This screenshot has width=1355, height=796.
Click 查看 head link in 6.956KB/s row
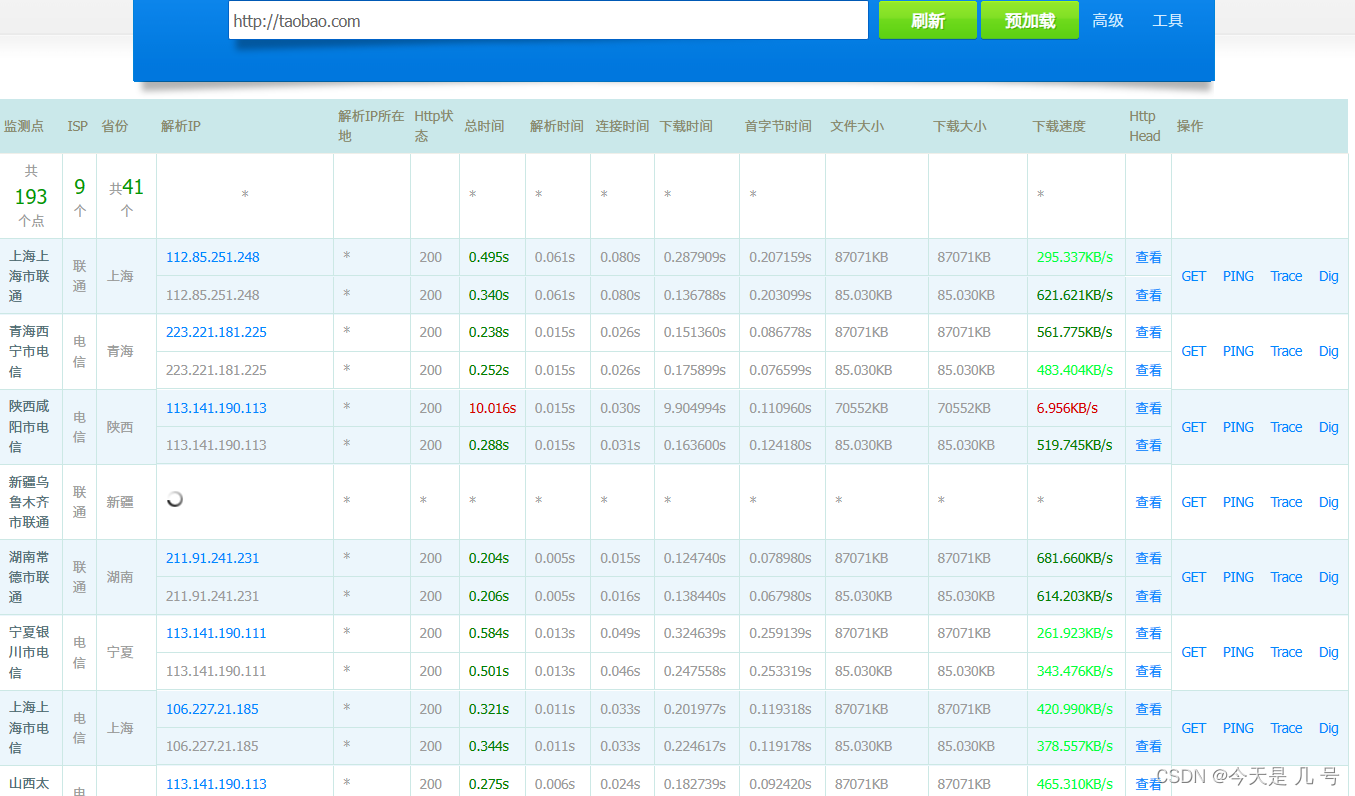click(1148, 408)
